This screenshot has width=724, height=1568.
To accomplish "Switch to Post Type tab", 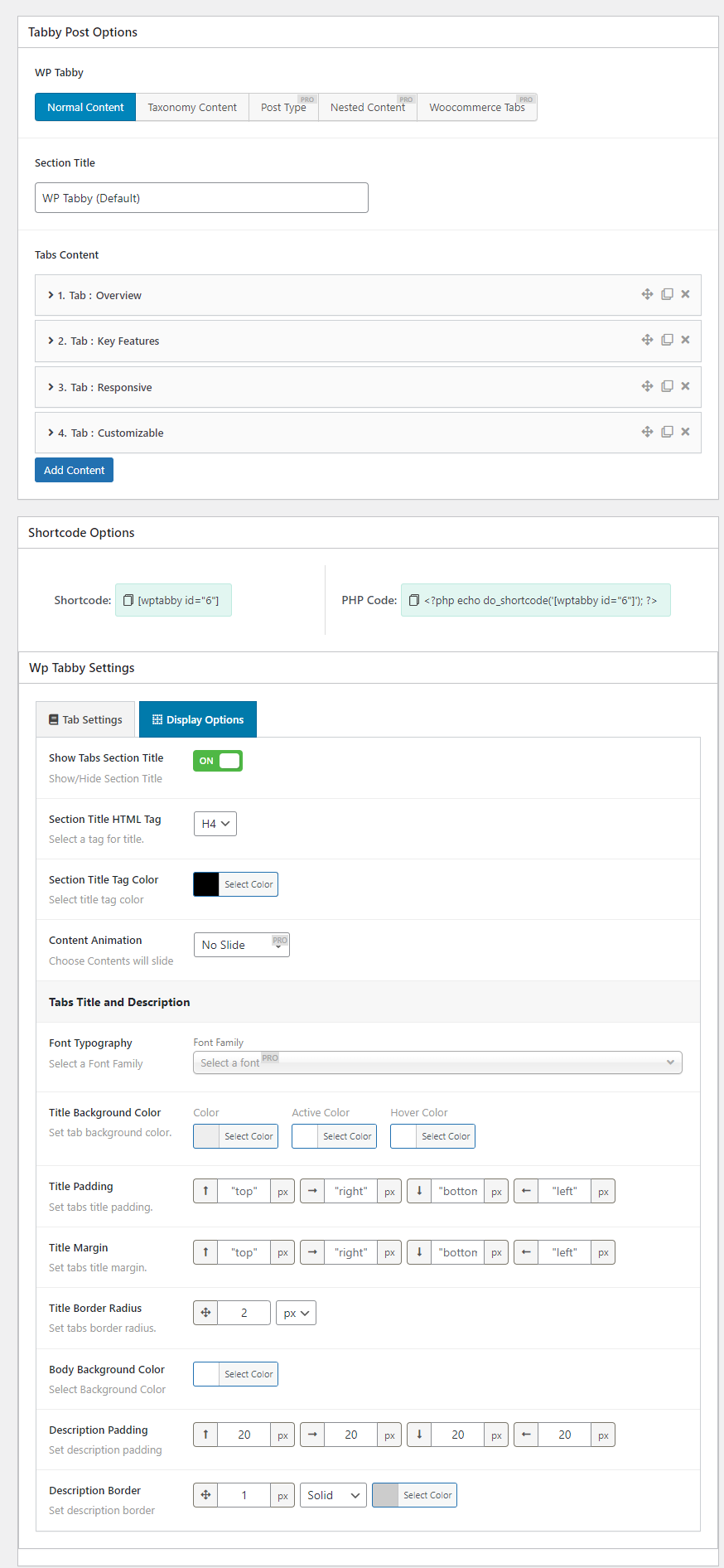I will [283, 107].
